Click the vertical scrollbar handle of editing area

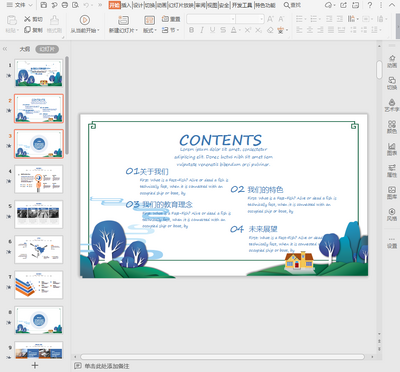(379, 69)
